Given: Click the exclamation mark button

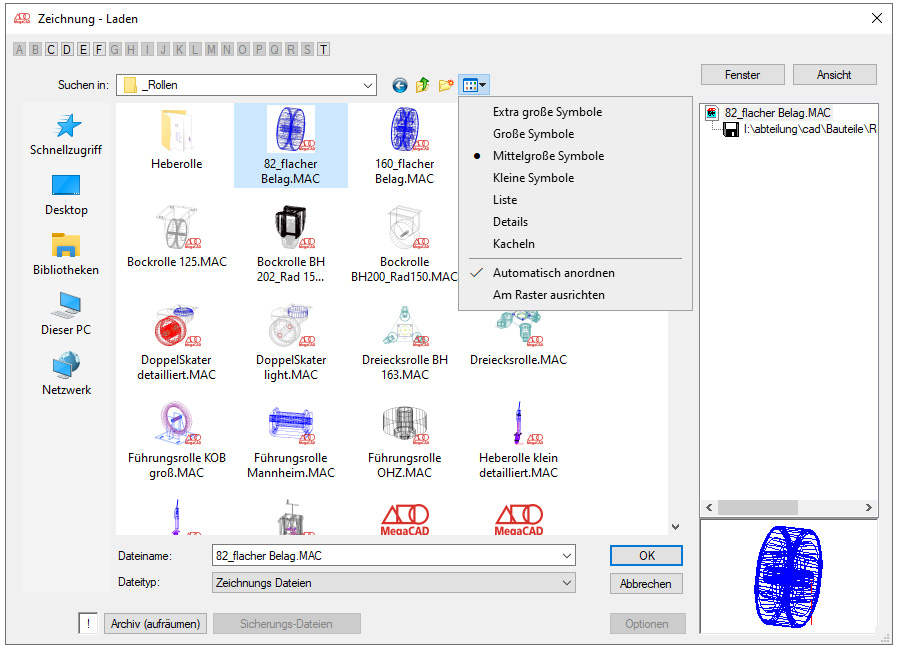Looking at the screenshot, I should pos(88,624).
